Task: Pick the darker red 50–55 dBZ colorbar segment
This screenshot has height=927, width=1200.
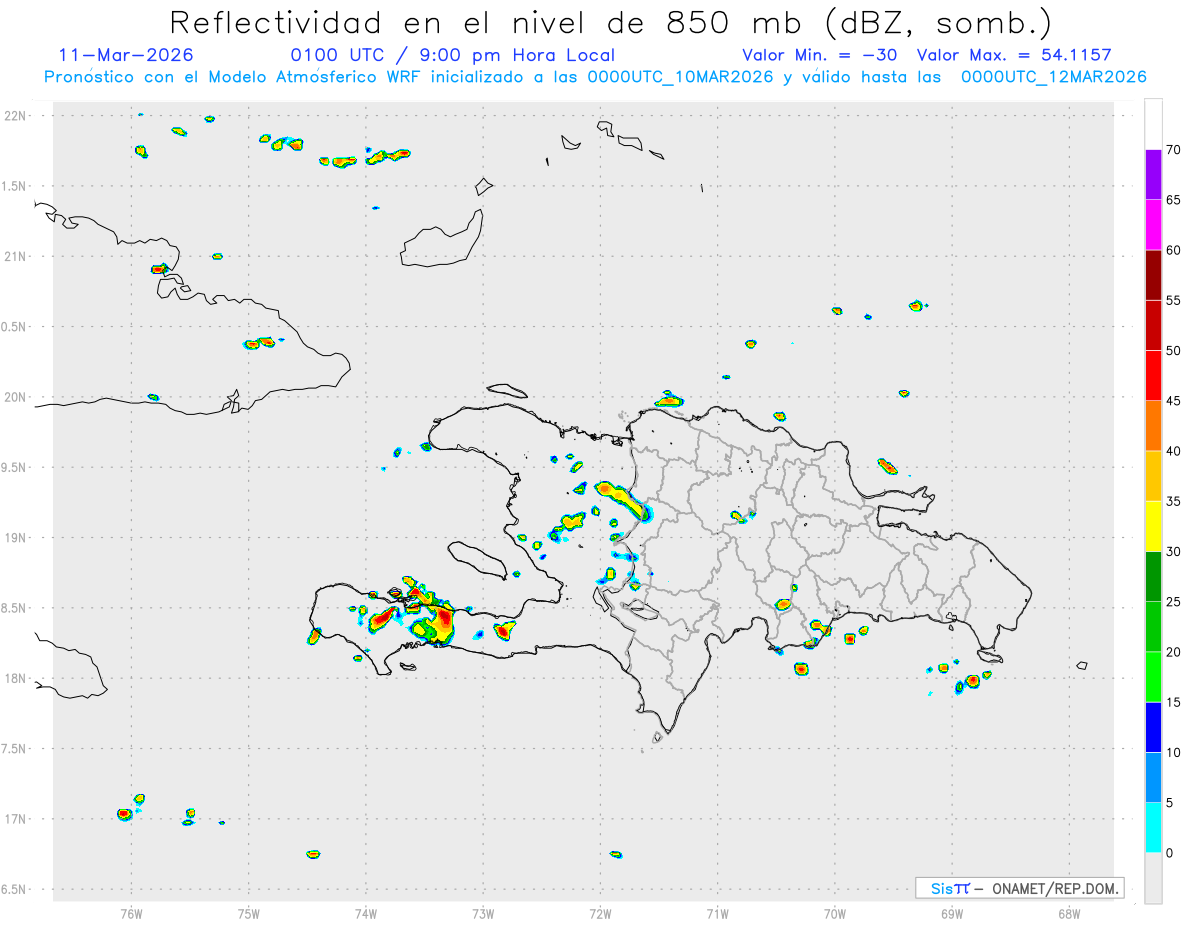Action: pyautogui.click(x=1153, y=326)
